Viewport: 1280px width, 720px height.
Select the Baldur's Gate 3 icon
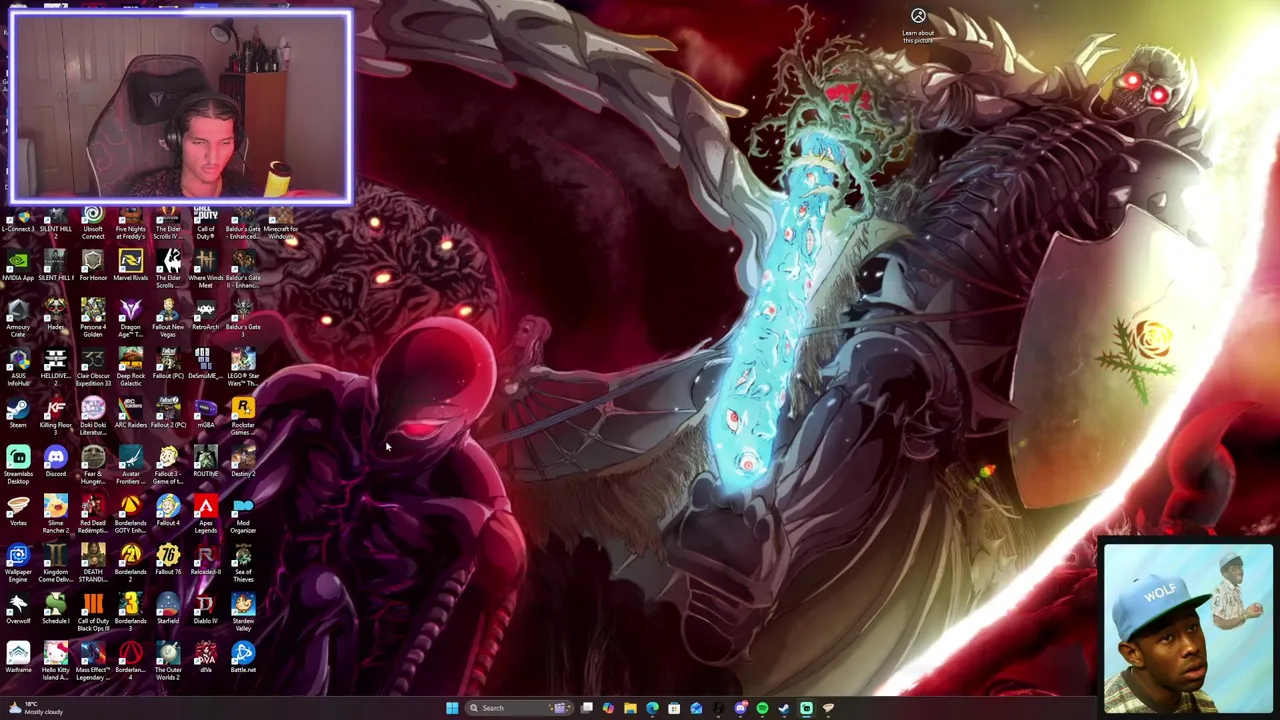[243, 316]
